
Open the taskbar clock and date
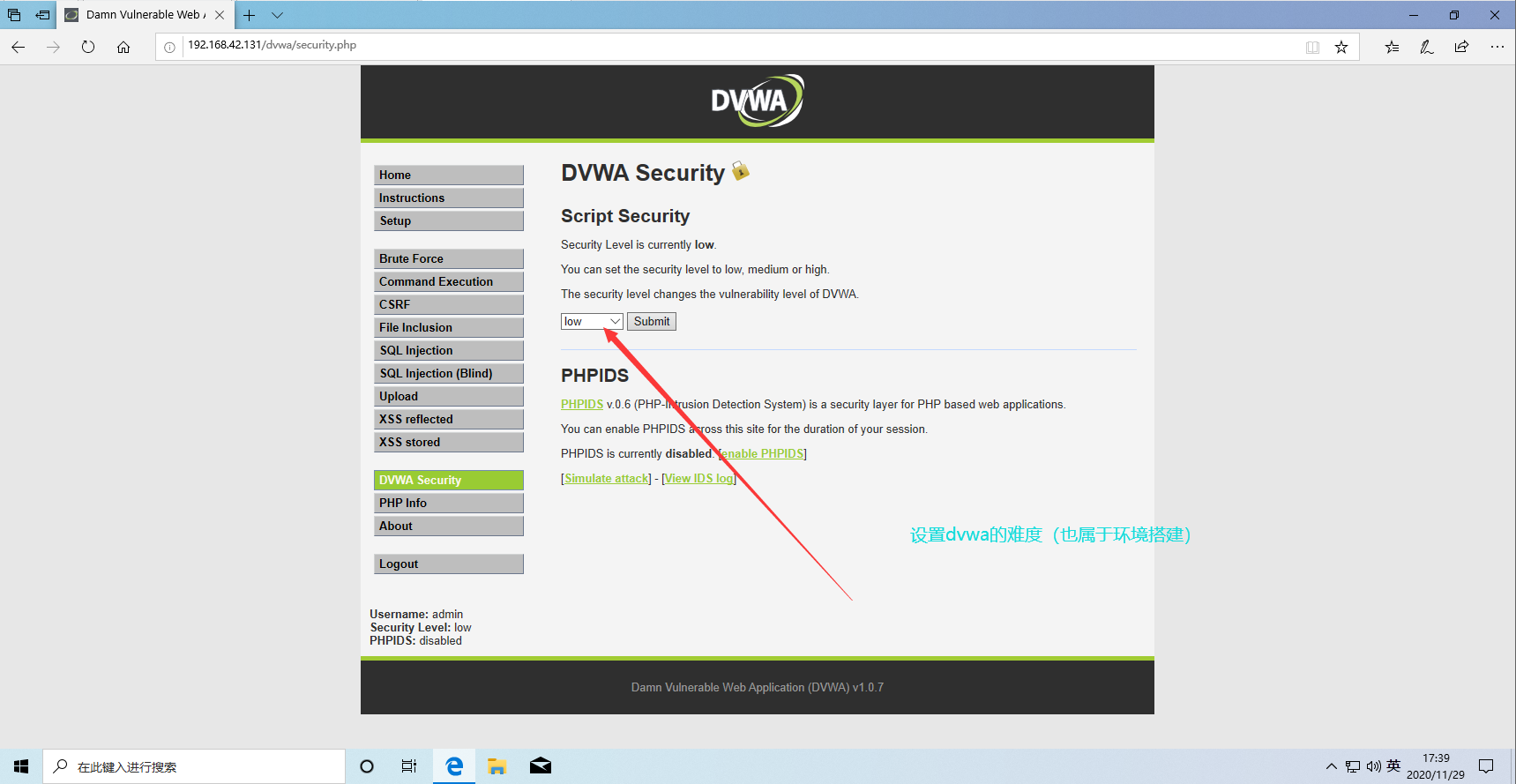click(1436, 766)
